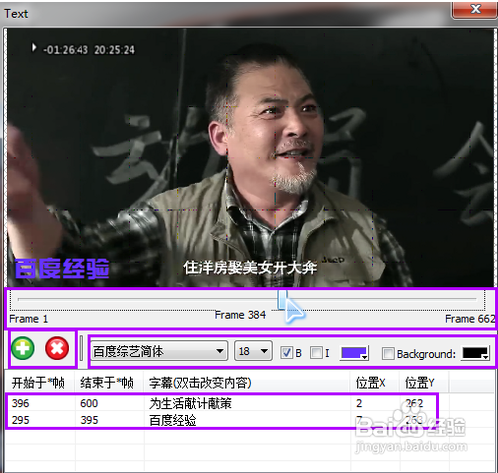Click the frame slider thumb

pyautogui.click(x=283, y=299)
